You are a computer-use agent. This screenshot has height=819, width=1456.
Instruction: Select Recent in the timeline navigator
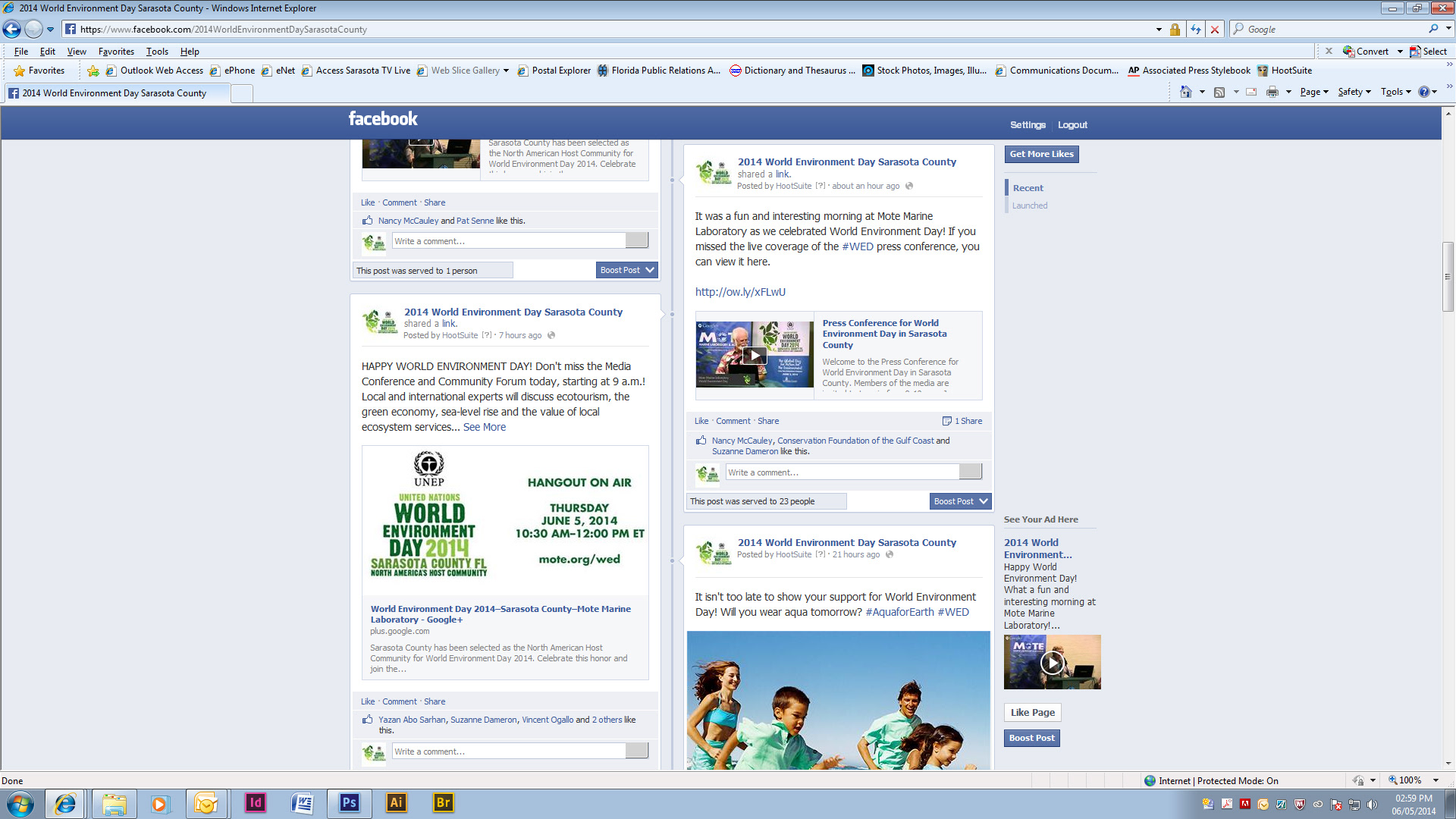coord(1028,188)
